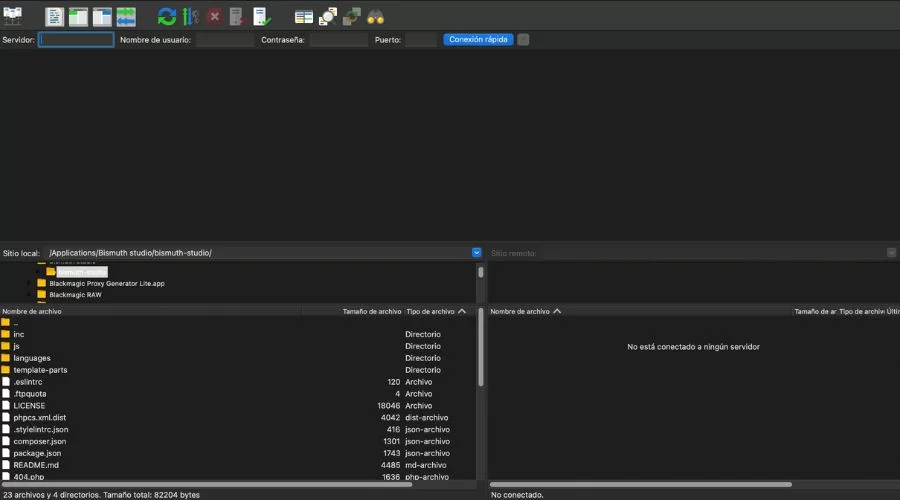Screen dimensions: 900x500
Task: Click the process transfer queue icon
Action: [190, 16]
